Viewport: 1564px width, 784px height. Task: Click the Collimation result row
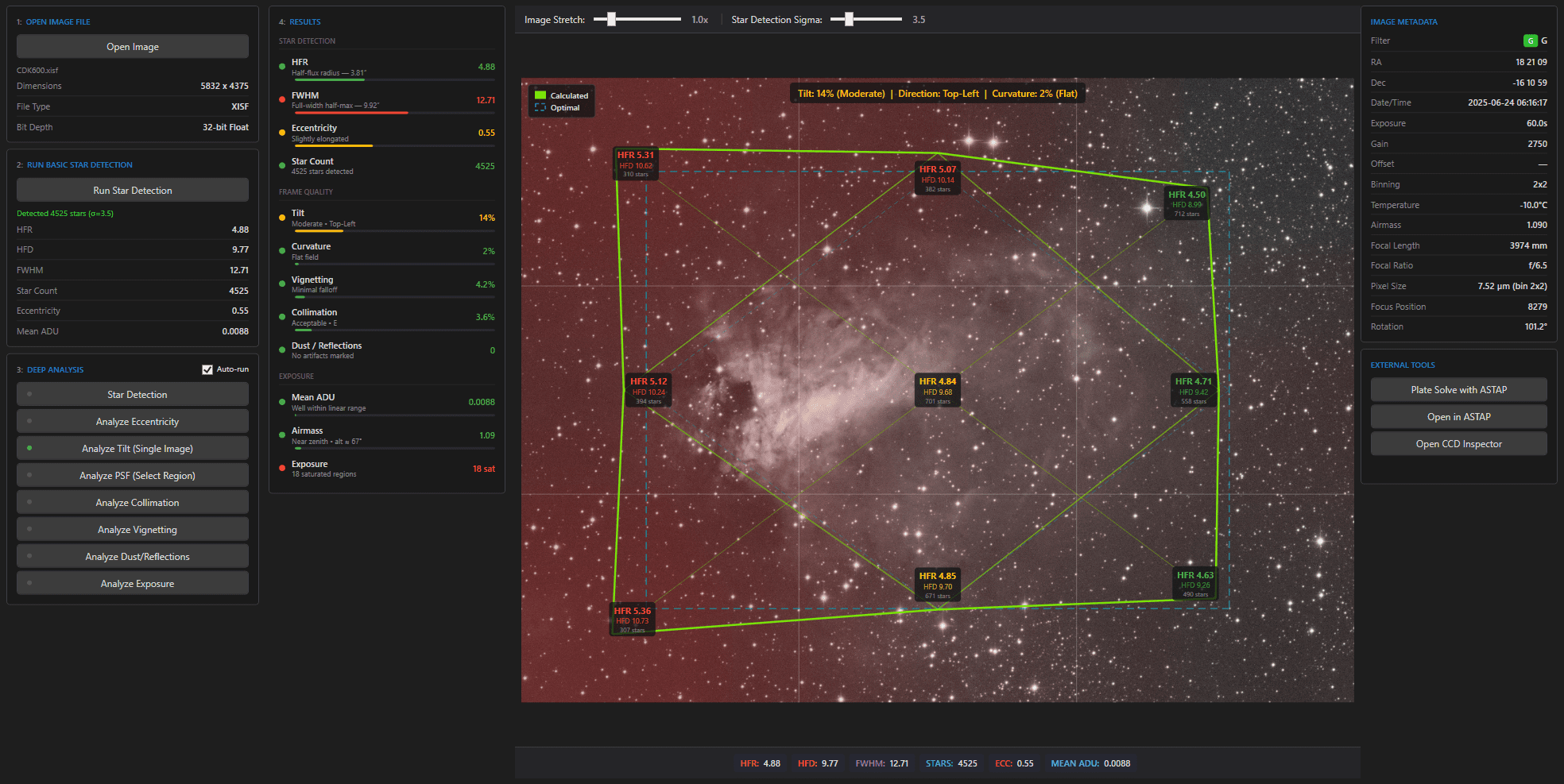tap(387, 317)
